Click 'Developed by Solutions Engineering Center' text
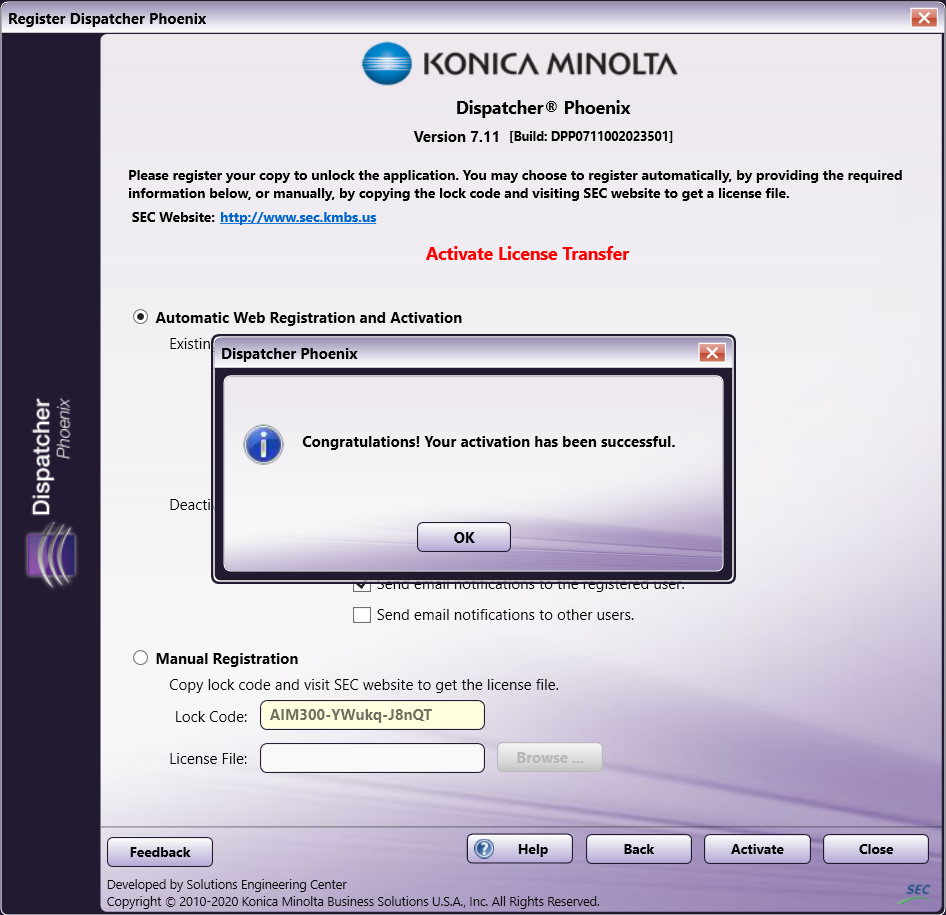The width and height of the screenshot is (946, 915). [227, 884]
